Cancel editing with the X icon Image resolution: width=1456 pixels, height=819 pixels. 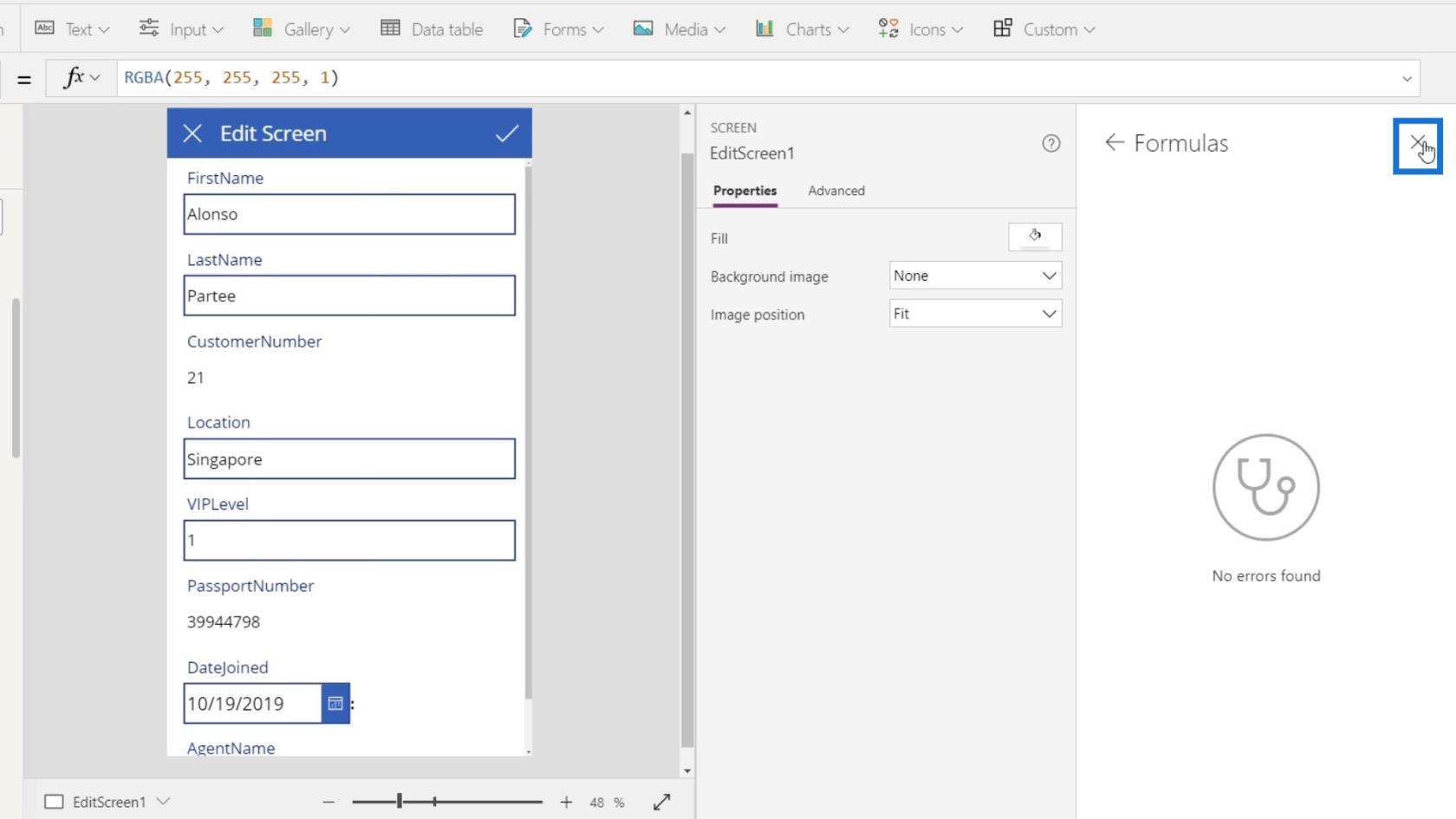point(192,133)
